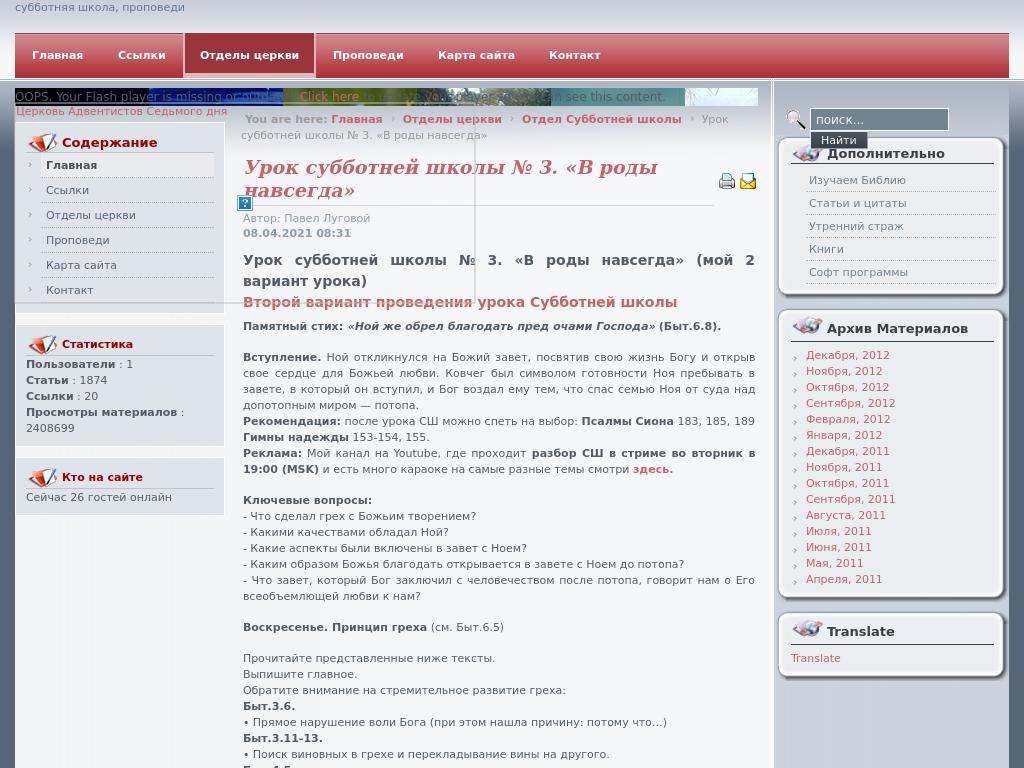
Task: Click the print article icon
Action: tap(727, 181)
